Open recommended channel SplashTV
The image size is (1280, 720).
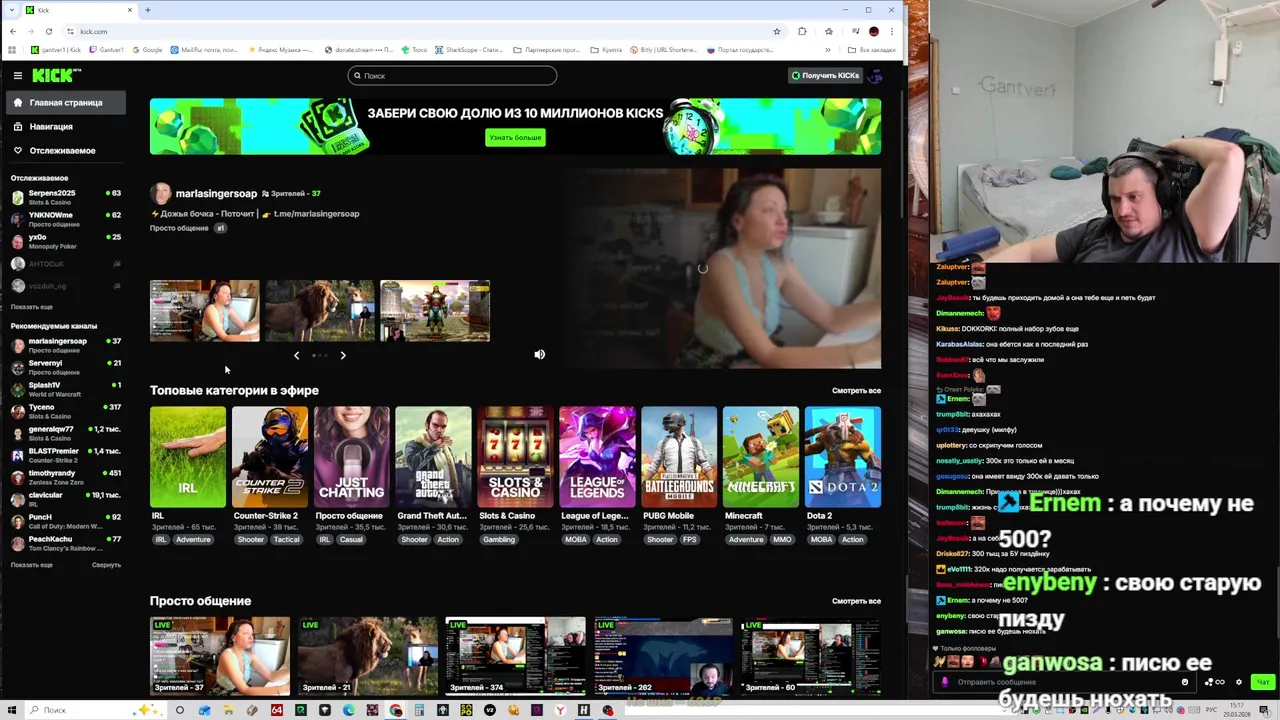(x=65, y=389)
